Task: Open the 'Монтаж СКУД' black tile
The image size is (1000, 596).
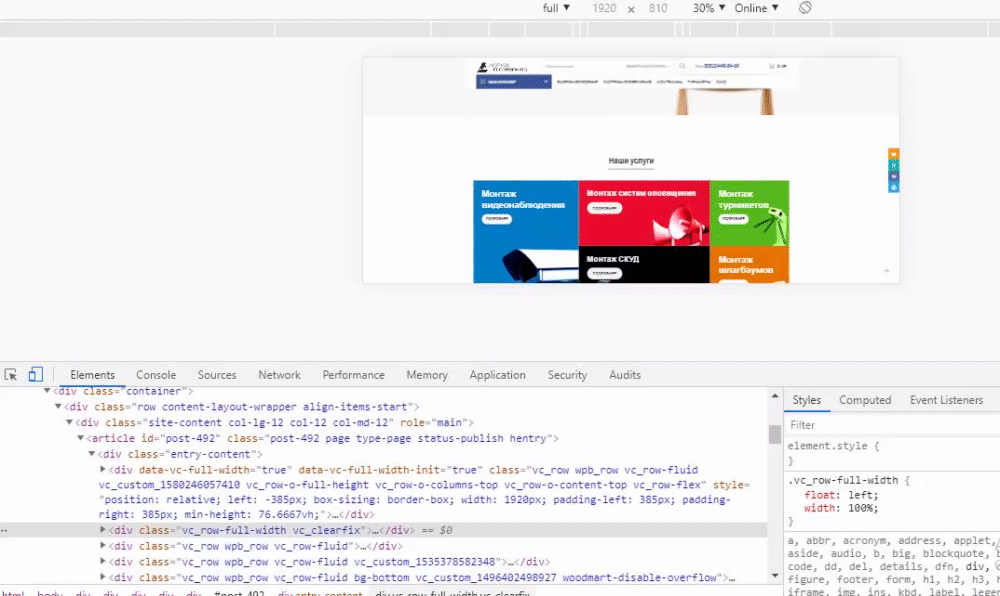Action: (x=644, y=264)
